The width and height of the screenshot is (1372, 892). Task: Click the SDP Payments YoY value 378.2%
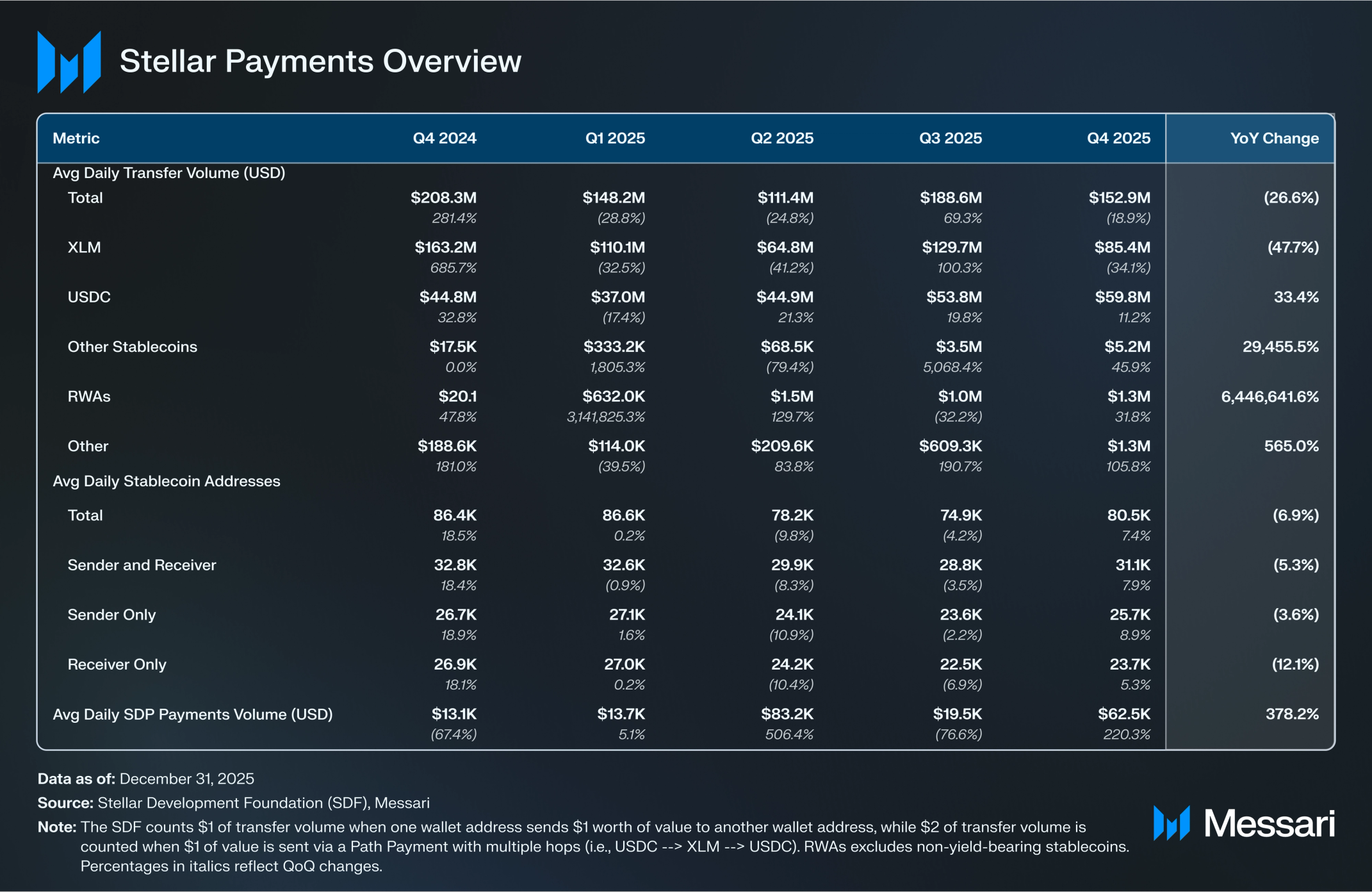pos(1291,714)
